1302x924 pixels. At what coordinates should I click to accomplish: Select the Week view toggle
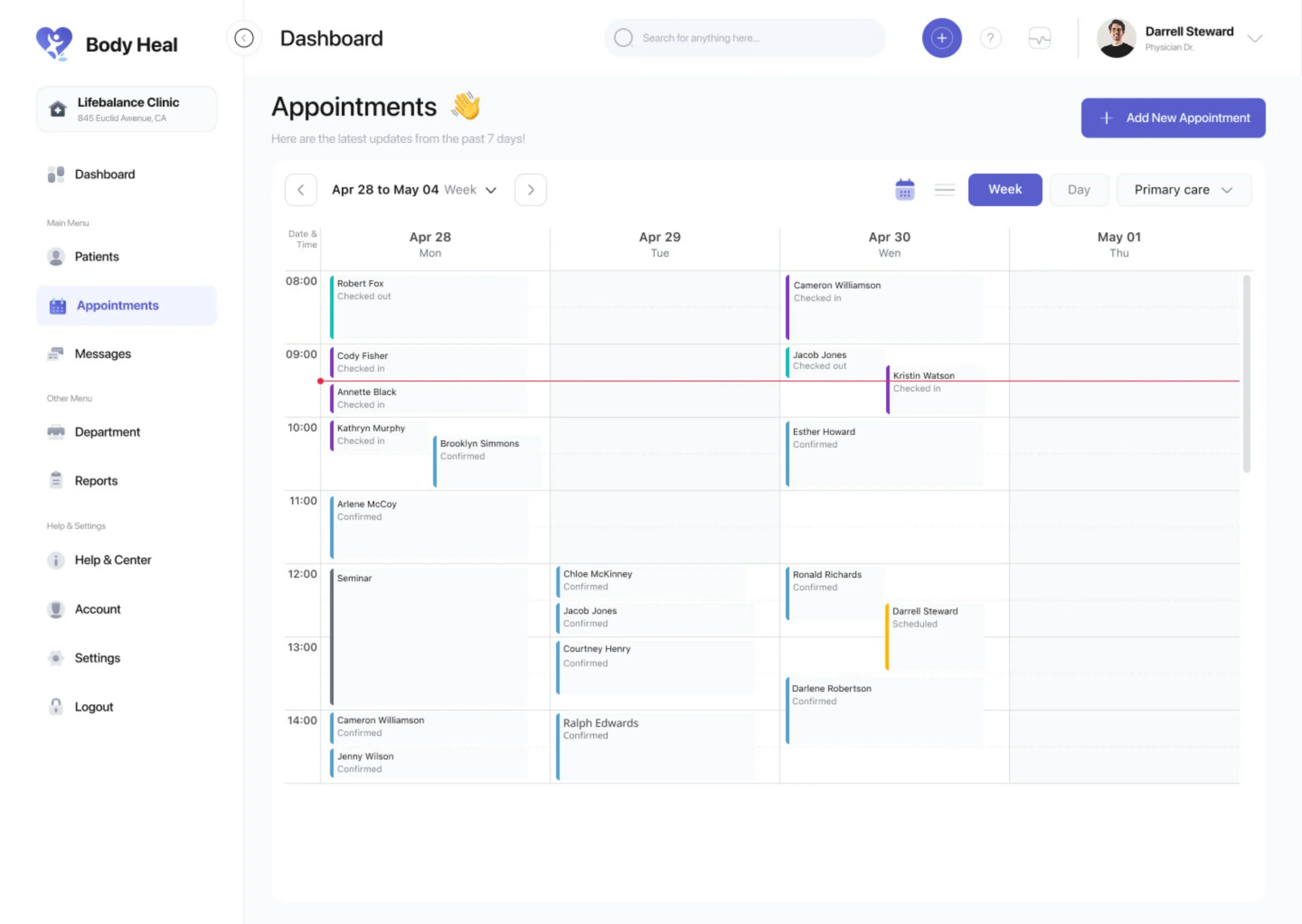[1004, 190]
